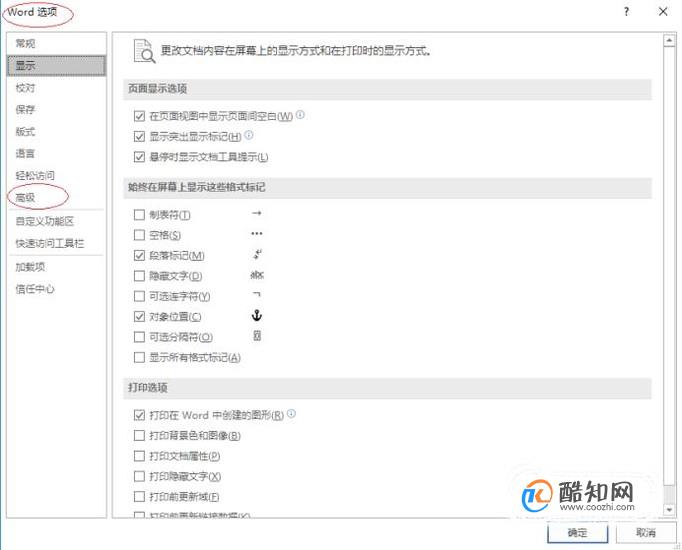The width and height of the screenshot is (682, 550).
Task: Toggle 显示突出显示标记 checkbox
Action: click(x=139, y=137)
